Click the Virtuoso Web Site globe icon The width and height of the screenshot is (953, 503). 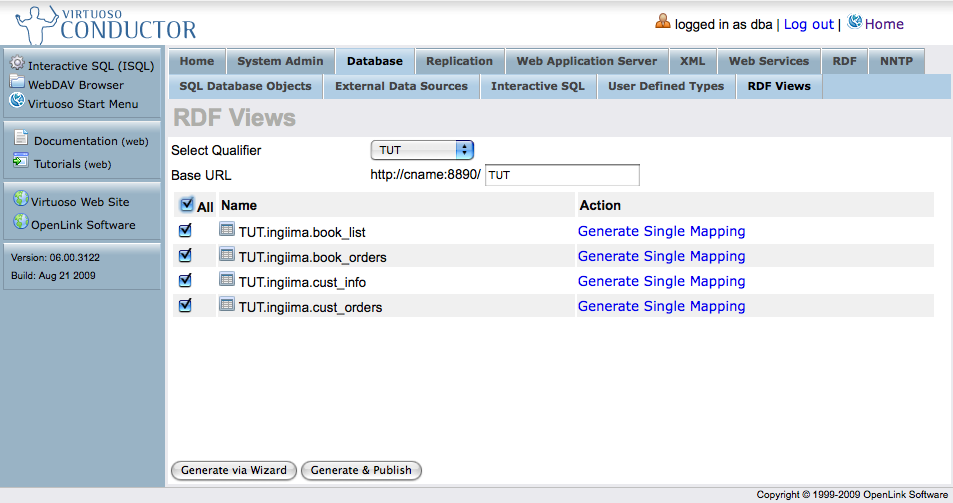20,200
